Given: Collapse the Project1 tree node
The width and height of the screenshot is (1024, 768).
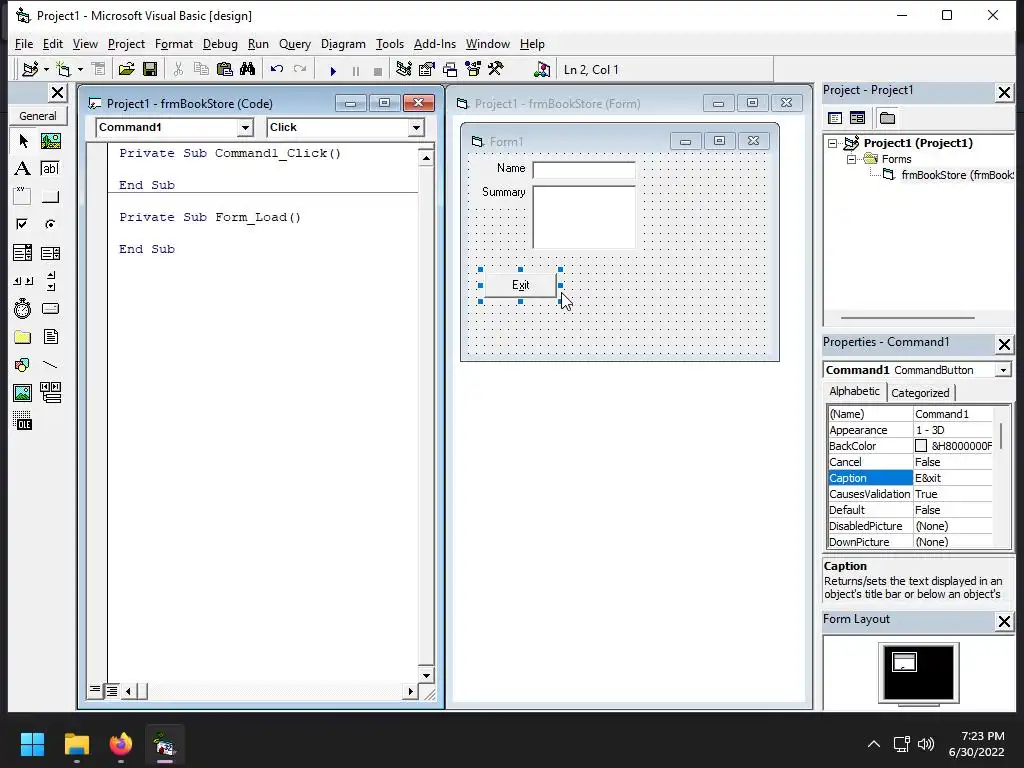Looking at the screenshot, I should point(832,143).
